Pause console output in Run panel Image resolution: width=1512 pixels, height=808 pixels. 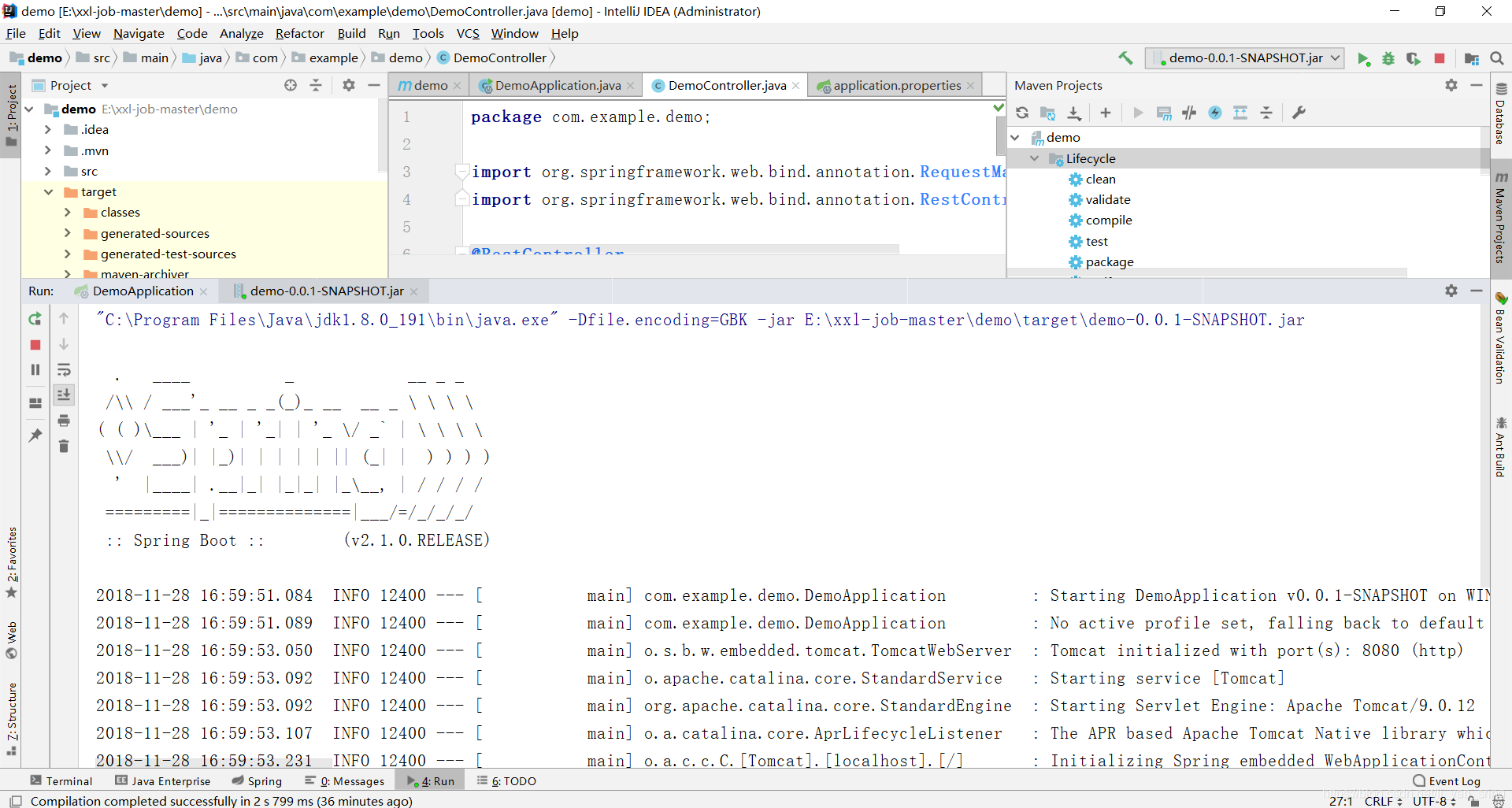[x=35, y=369]
